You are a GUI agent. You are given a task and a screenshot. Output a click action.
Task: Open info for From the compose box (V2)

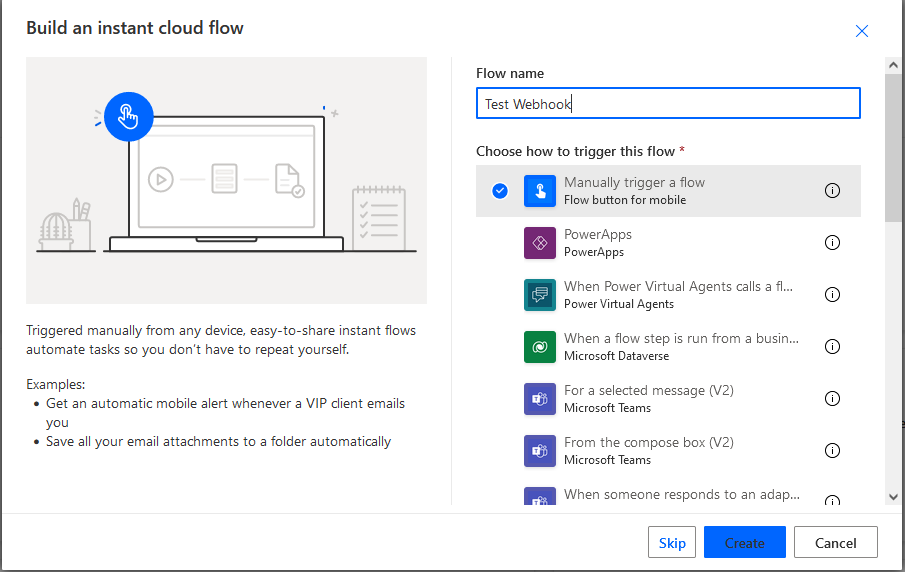pos(832,450)
